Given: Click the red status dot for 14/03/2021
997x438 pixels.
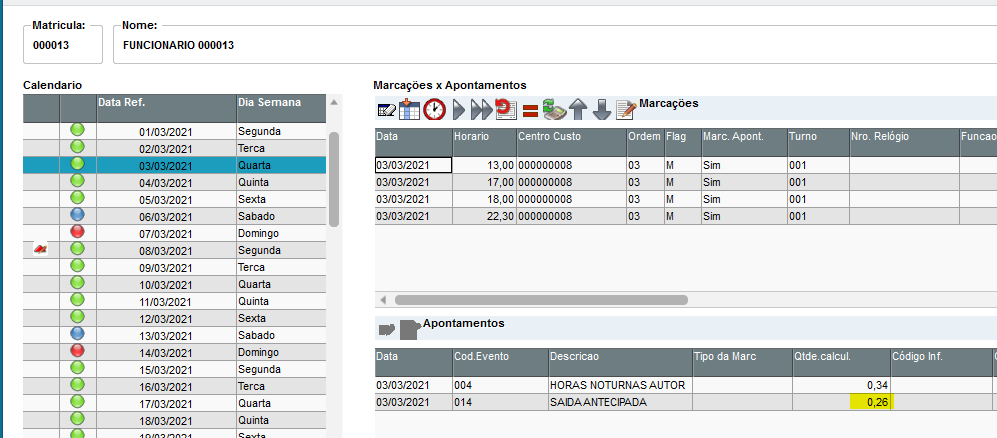Looking at the screenshot, I should tap(78, 351).
